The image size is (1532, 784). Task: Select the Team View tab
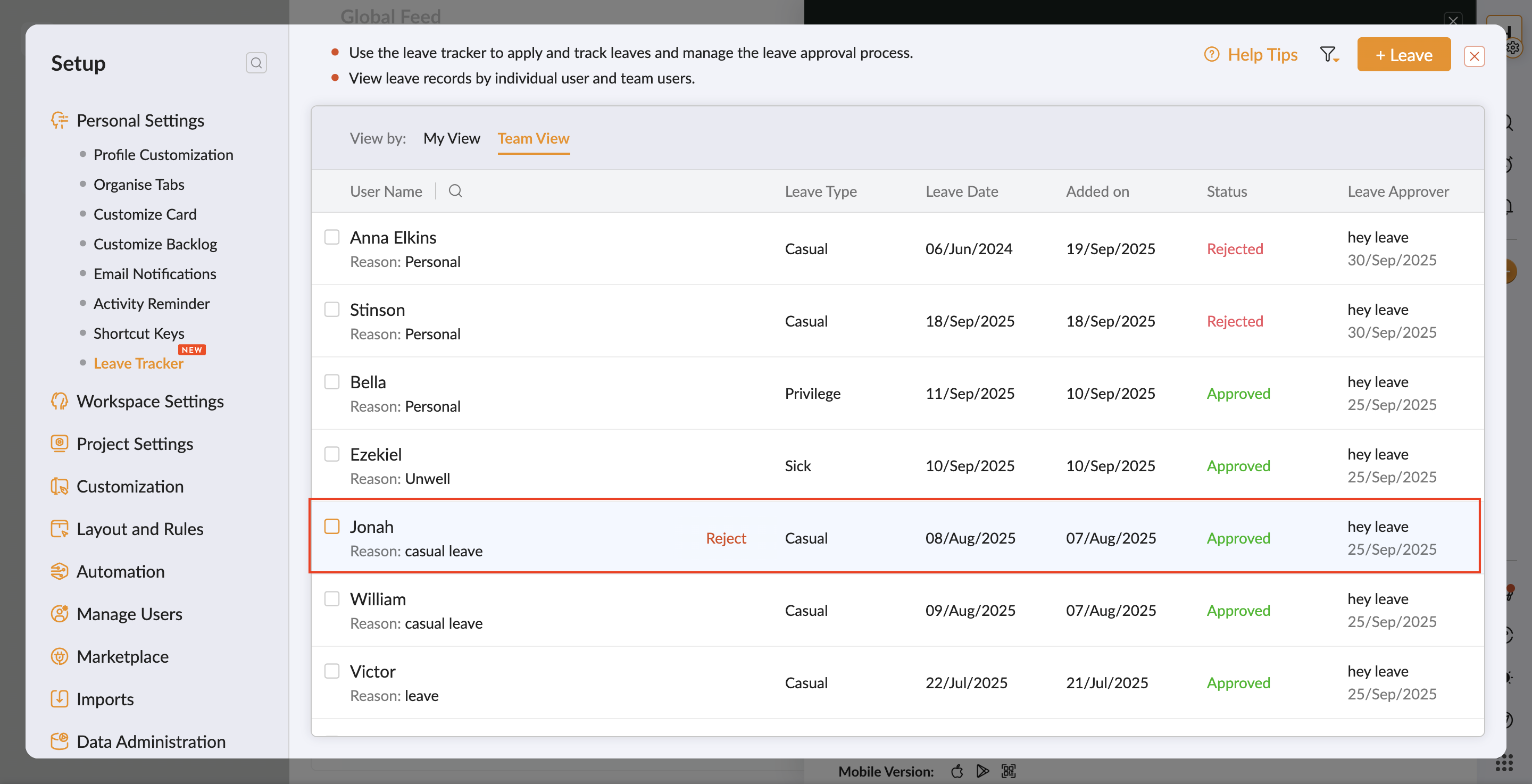click(x=534, y=139)
